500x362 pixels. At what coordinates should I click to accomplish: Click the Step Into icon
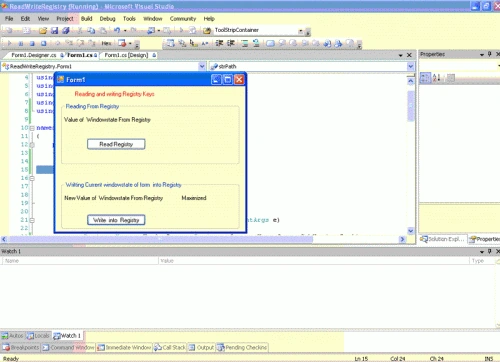click(x=69, y=43)
